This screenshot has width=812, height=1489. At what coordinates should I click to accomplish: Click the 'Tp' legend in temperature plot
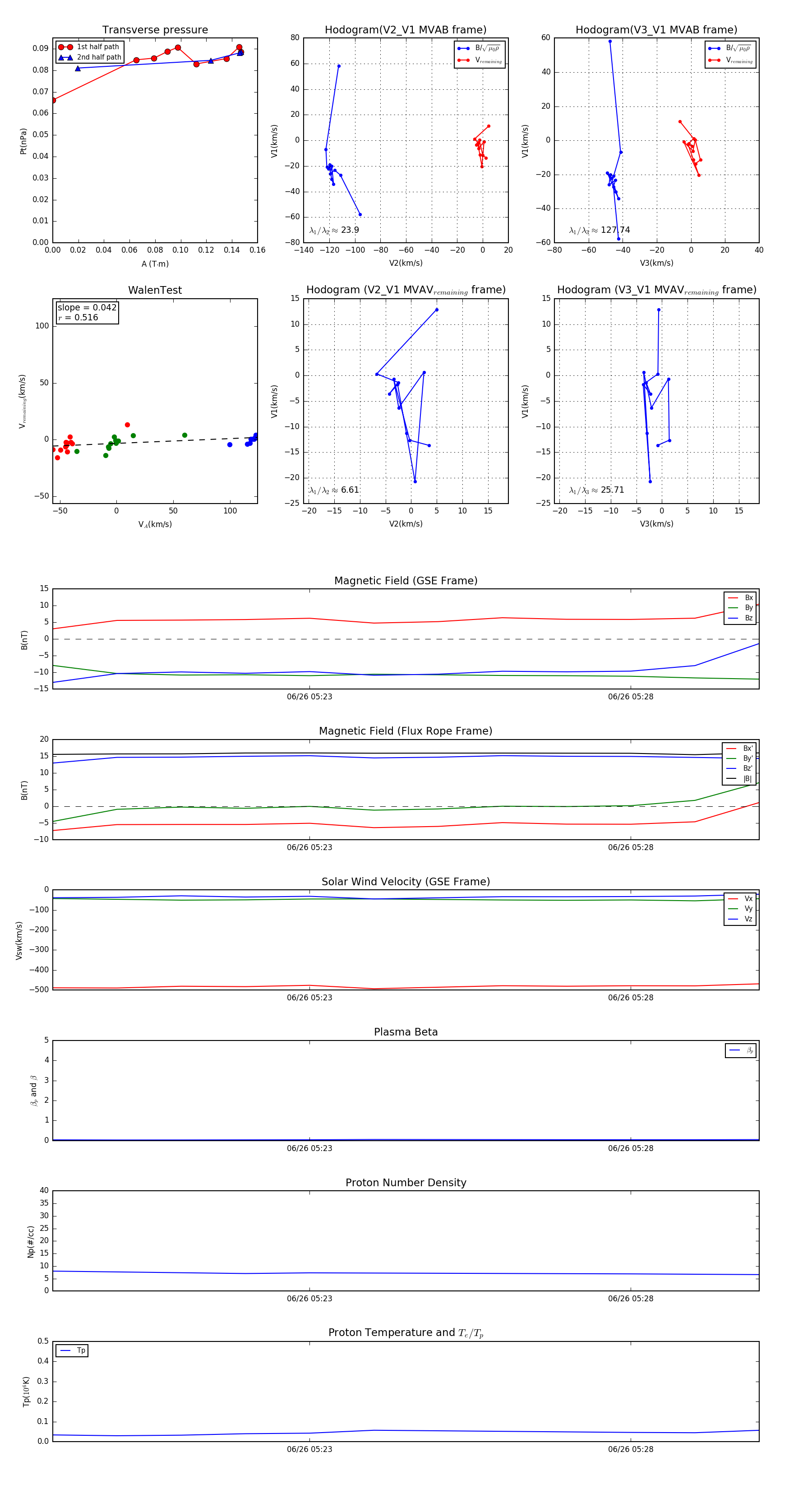click(x=72, y=1351)
